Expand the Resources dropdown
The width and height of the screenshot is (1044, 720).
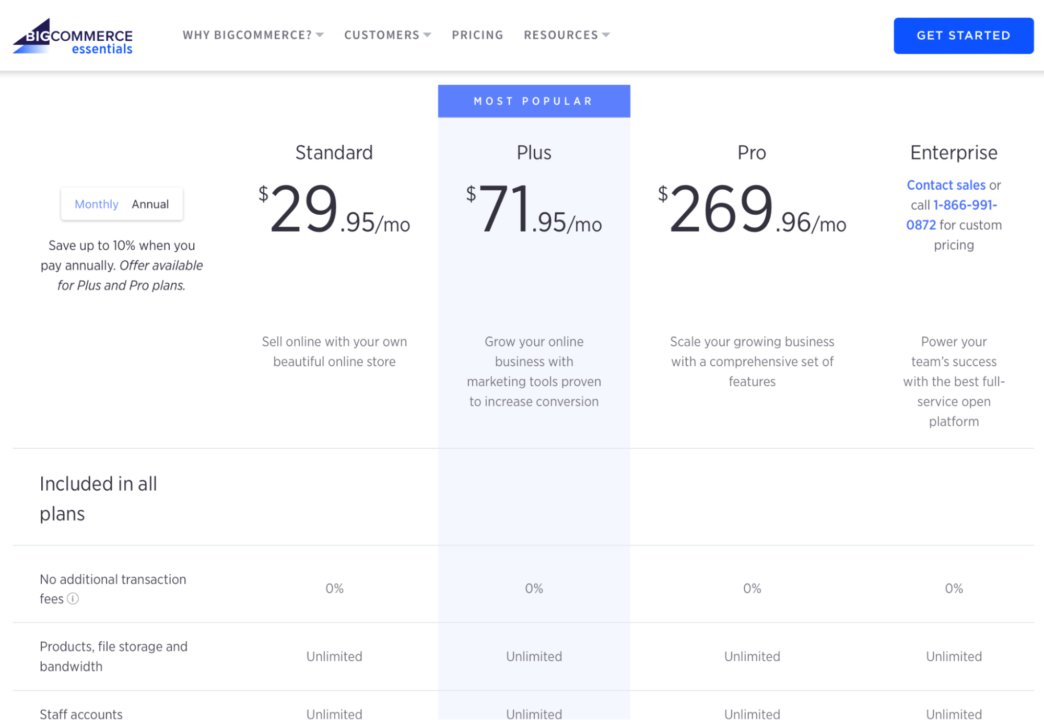click(567, 35)
